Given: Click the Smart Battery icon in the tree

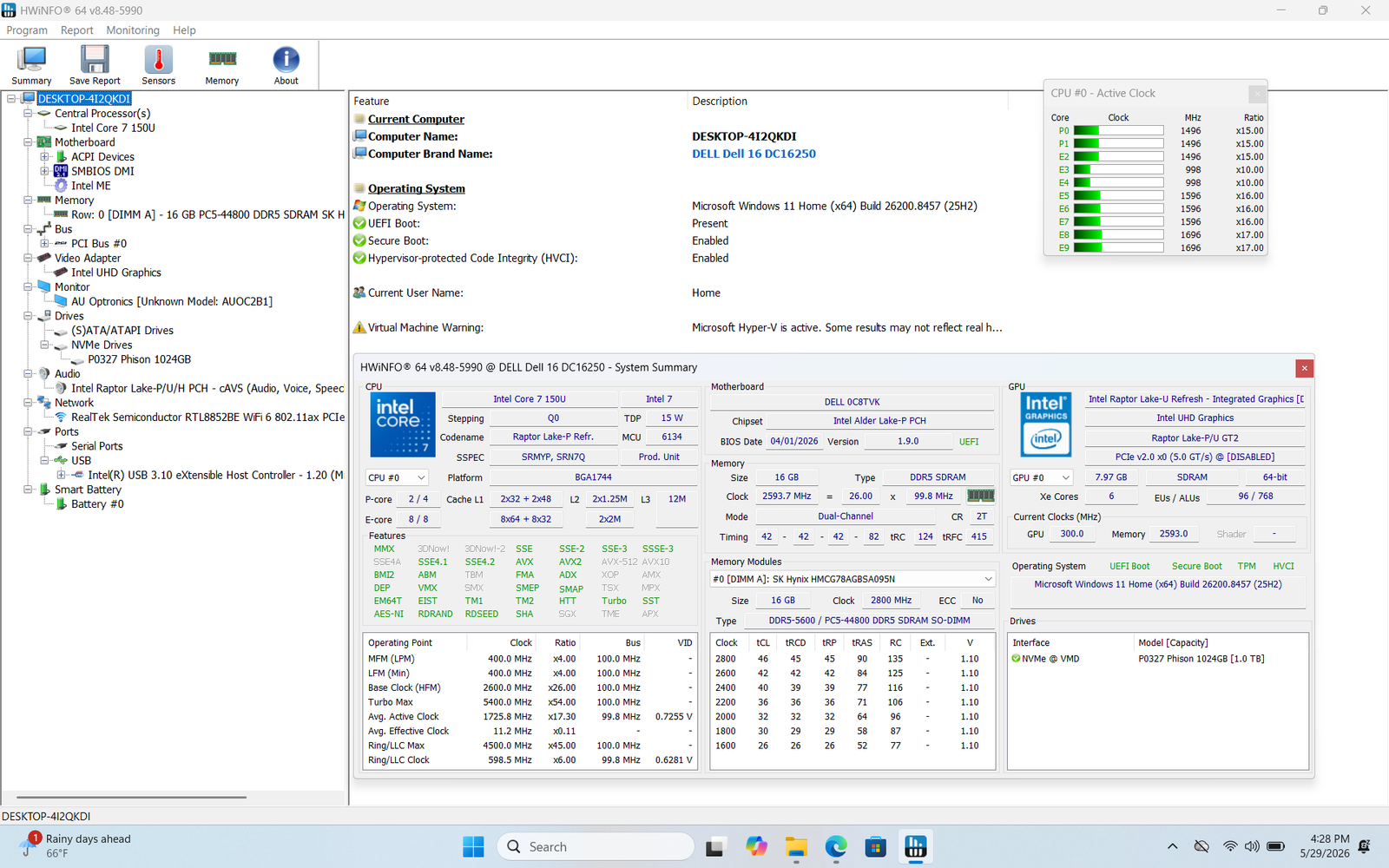Looking at the screenshot, I should click(44, 490).
